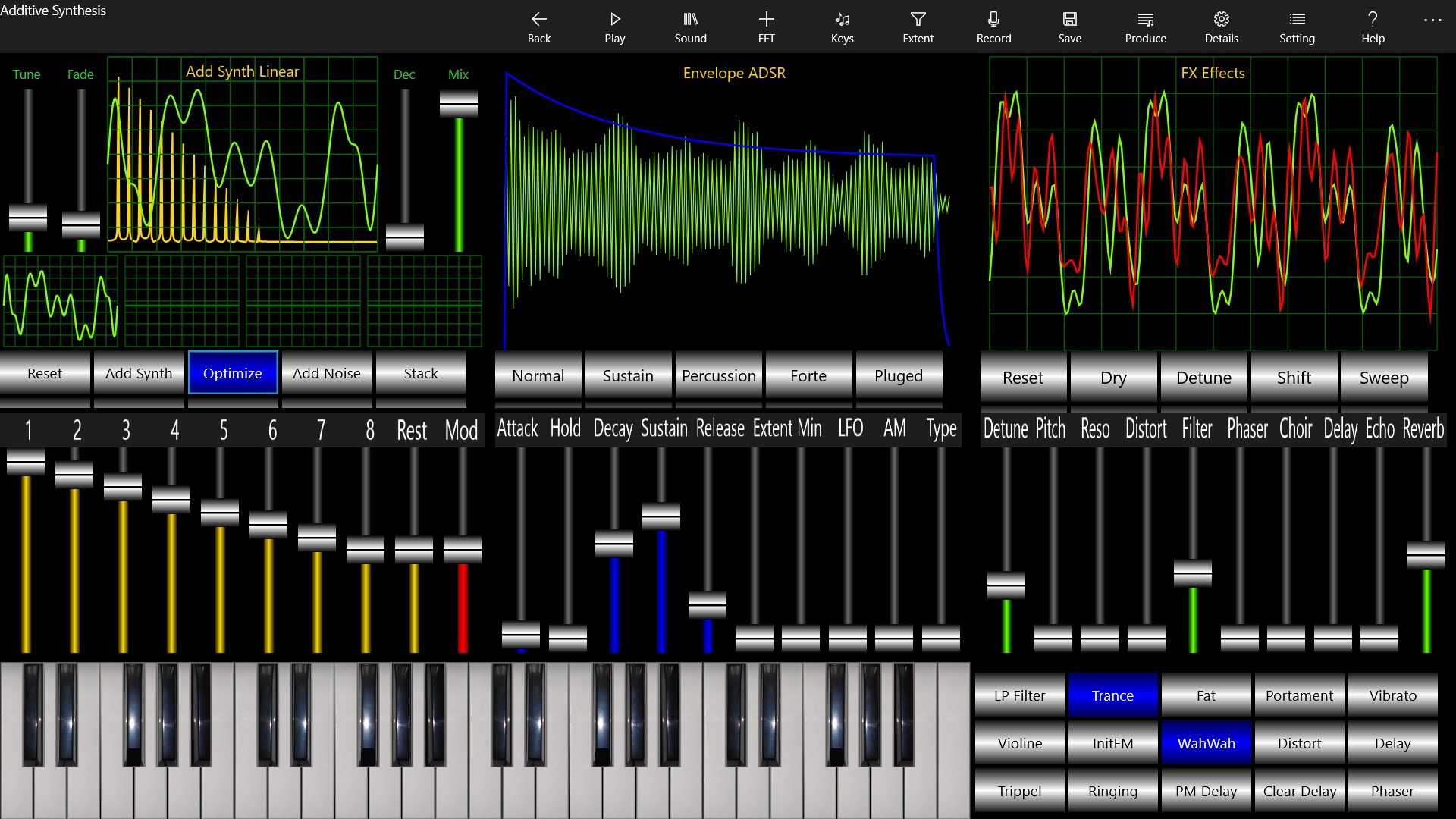
Task: Select the Percussion envelope preset
Action: tap(718, 375)
